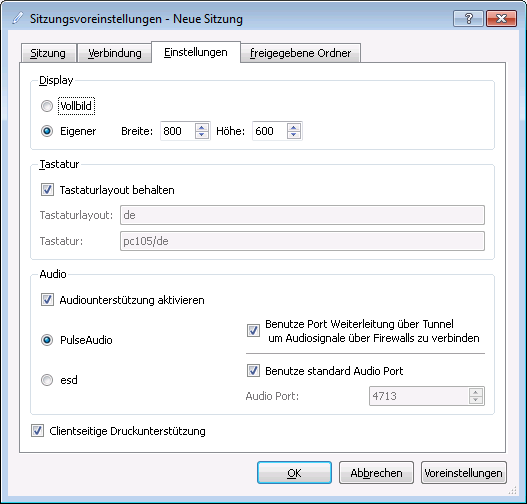This screenshot has width=527, height=504.
Task: Choose the esd audio system
Action: pos(47,380)
